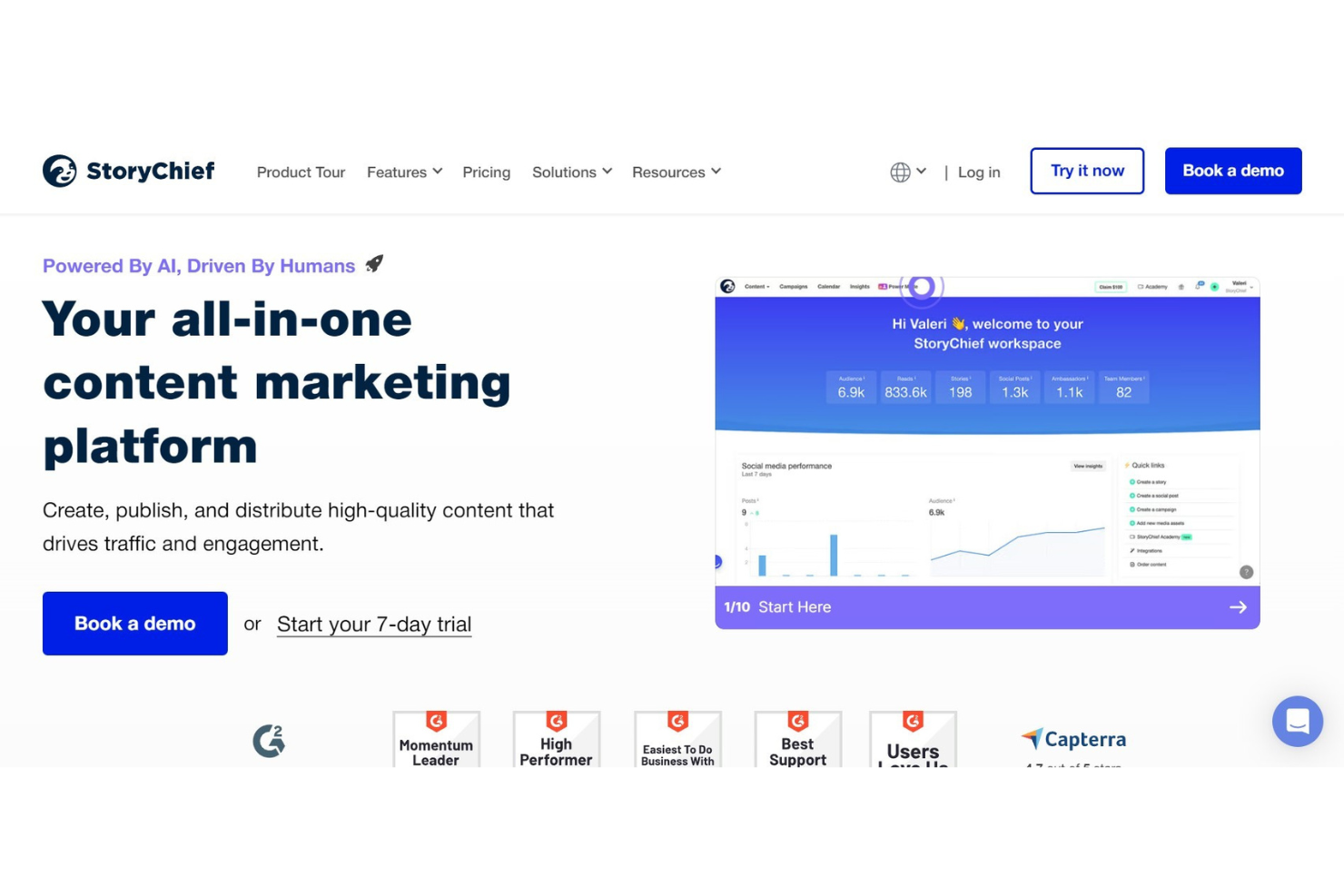Image resolution: width=1344 pixels, height=896 pixels.
Task: Click the Capterra logo
Action: pos(1073,739)
